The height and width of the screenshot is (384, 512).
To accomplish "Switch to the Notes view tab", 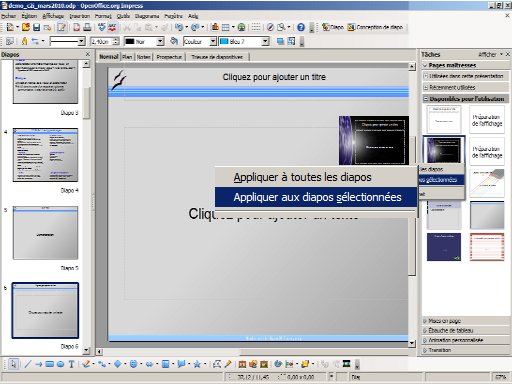I will pos(144,57).
